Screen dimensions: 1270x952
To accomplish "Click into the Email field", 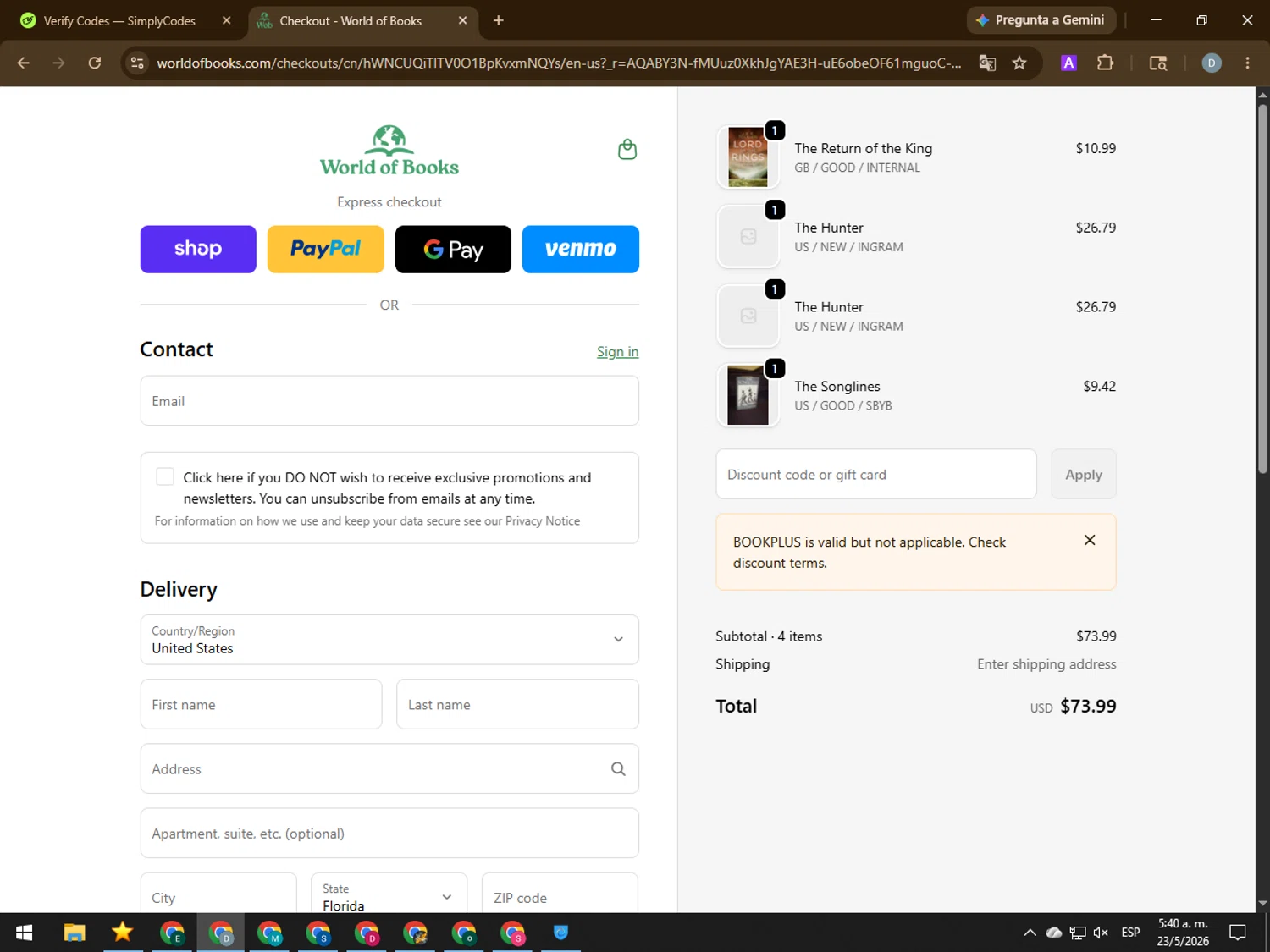I will [x=389, y=401].
